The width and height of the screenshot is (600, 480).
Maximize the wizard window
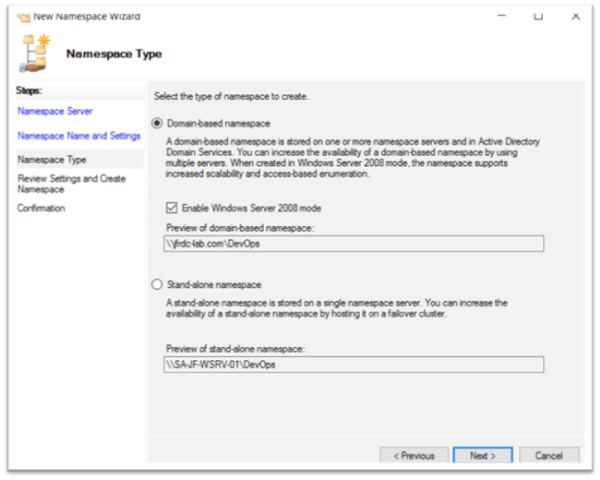[538, 16]
